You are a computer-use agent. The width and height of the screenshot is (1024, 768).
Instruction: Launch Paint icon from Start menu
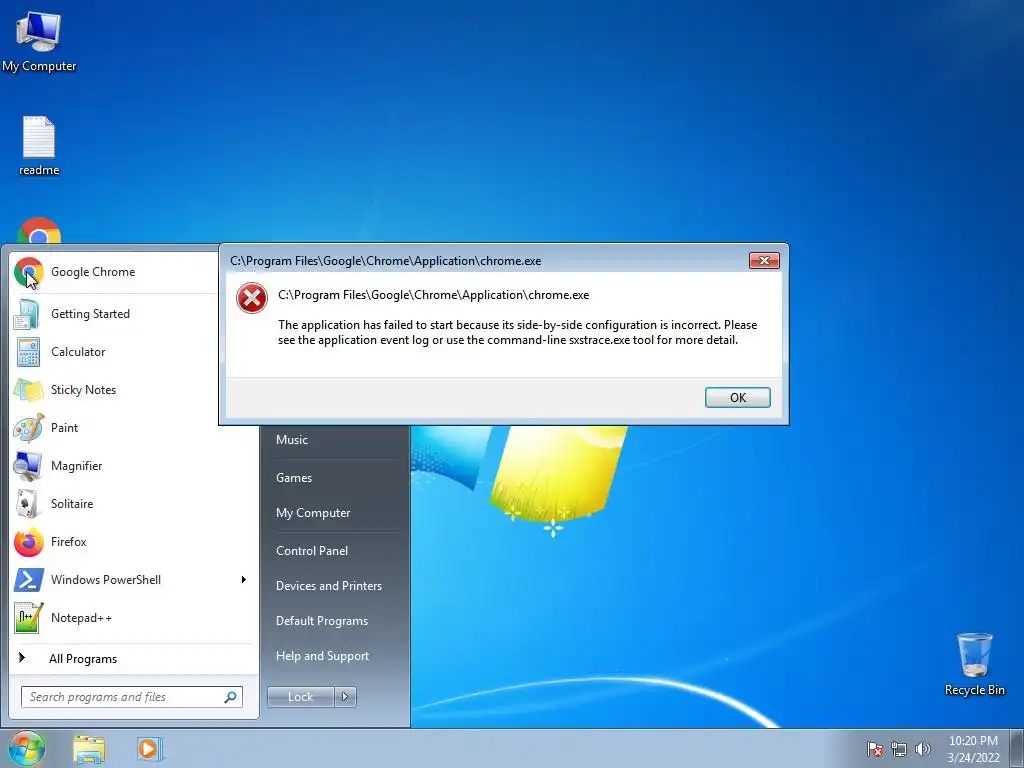28,428
